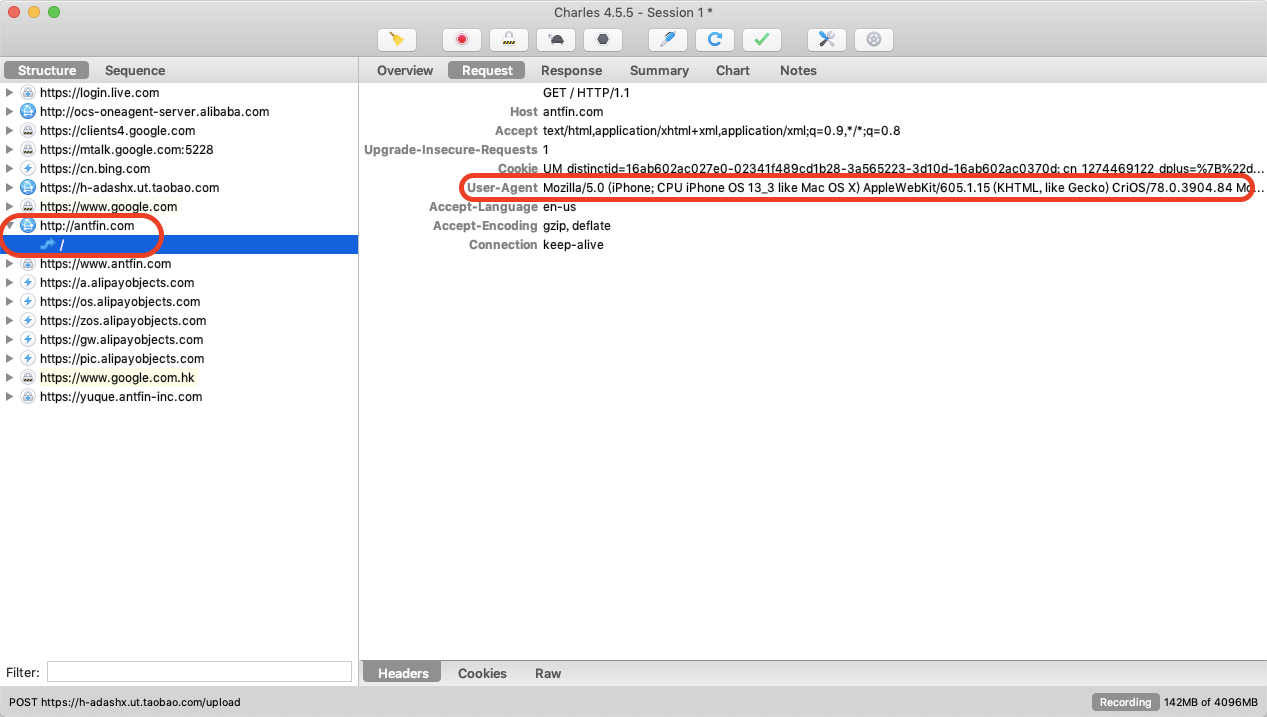Select the https://clients4.google.com host row
This screenshot has width=1267, height=717.
[179, 131]
